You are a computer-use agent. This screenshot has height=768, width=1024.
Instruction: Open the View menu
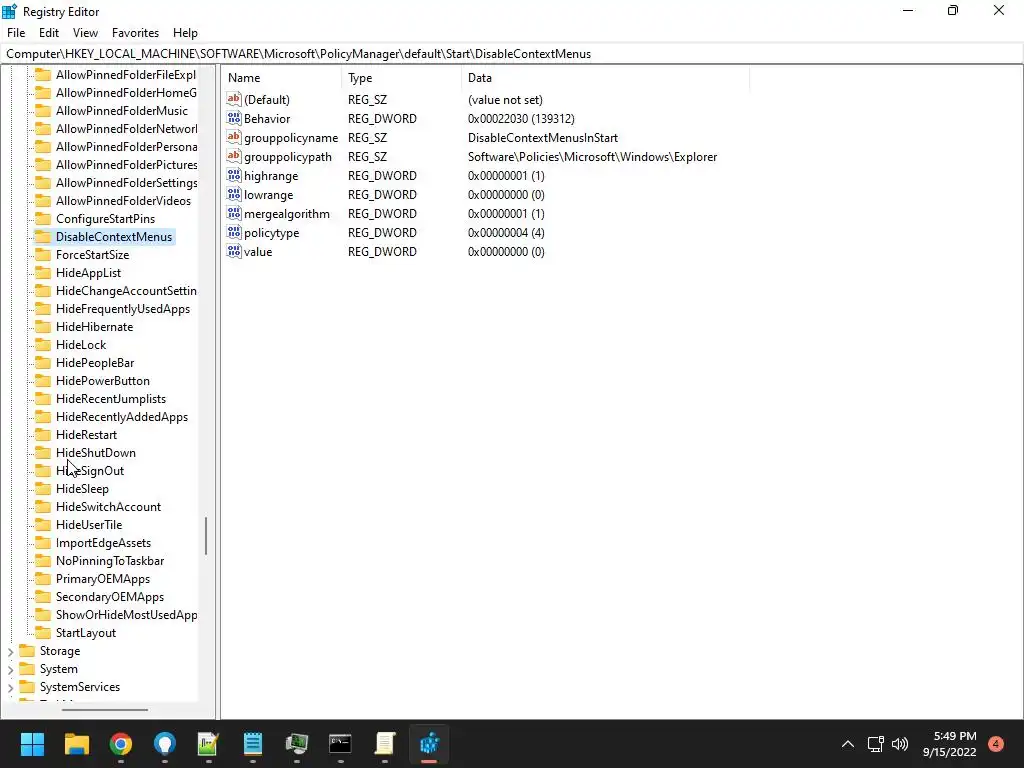(85, 33)
